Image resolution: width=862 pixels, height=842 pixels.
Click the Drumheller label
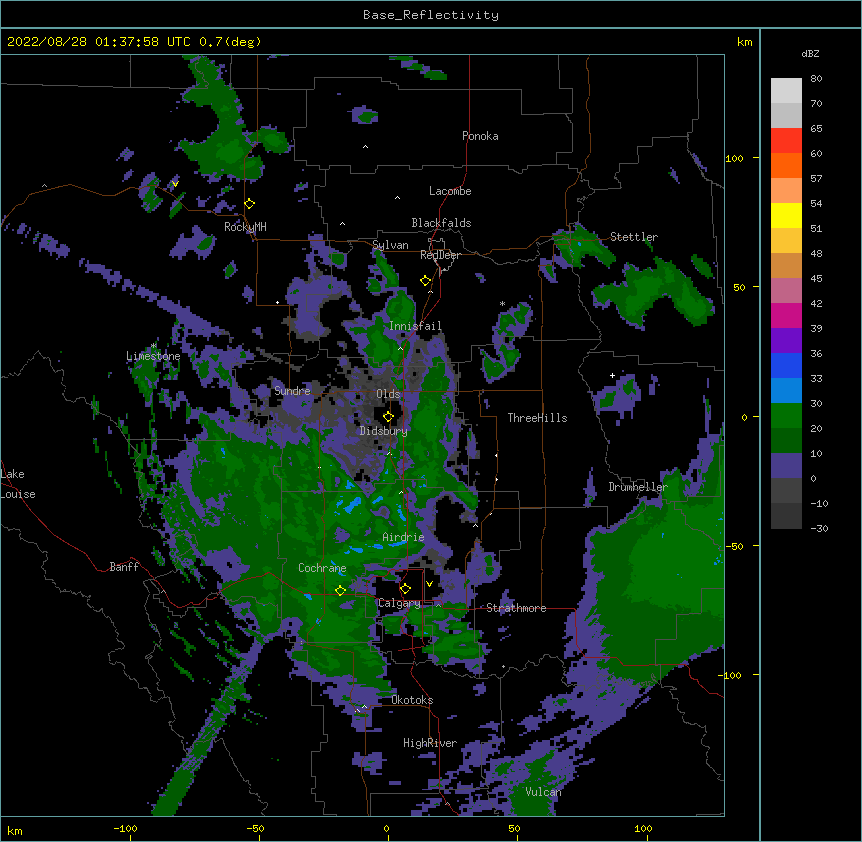pyautogui.click(x=638, y=487)
